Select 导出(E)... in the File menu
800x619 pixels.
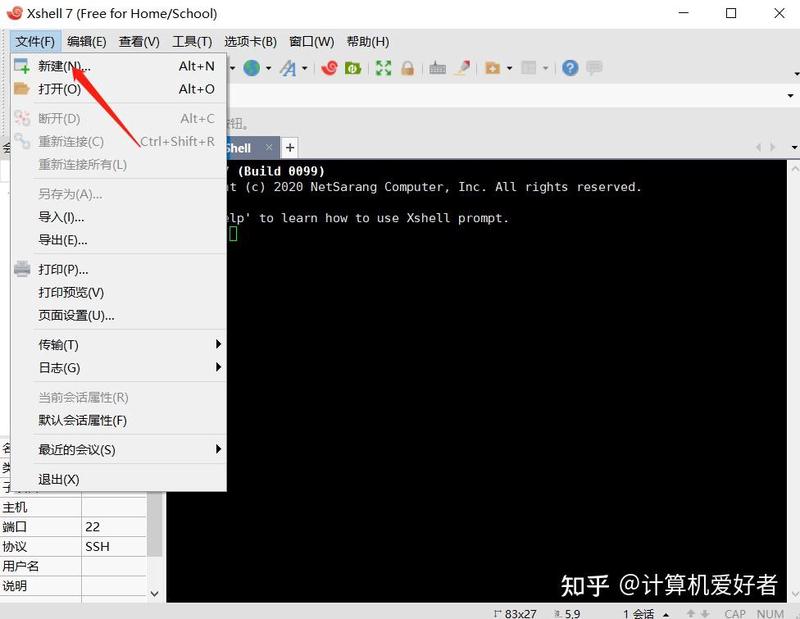tap(118, 240)
